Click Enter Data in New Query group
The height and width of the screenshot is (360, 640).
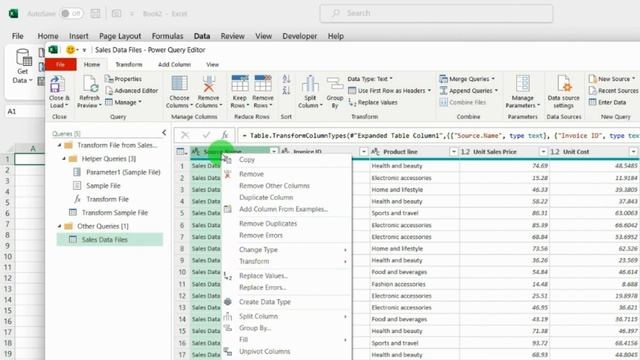coord(607,102)
